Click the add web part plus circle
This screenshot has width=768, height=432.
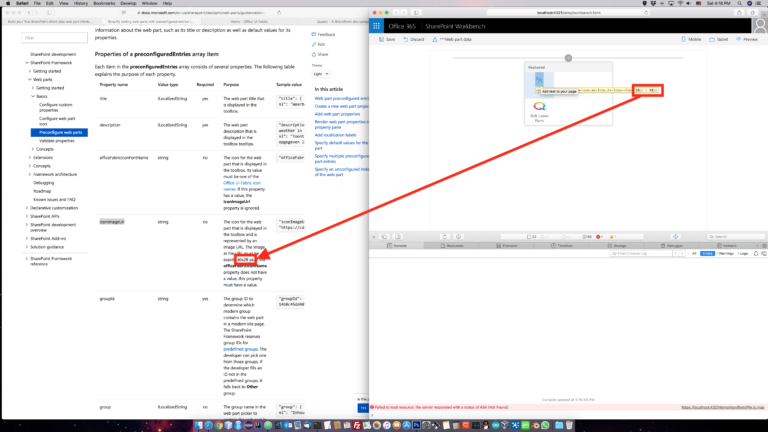pos(568,58)
